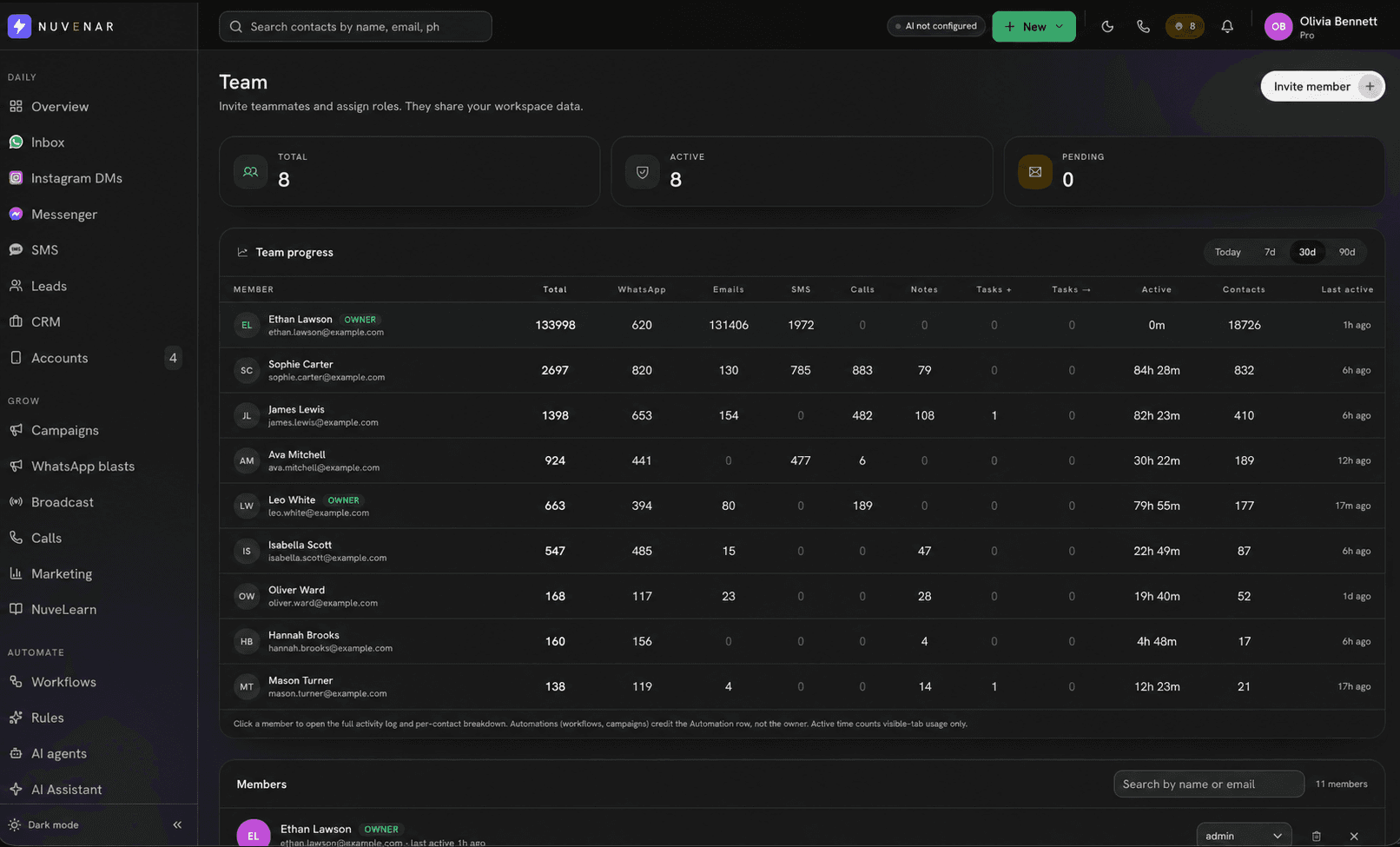Click the Active stat card
Screen dimensions: 1400x847
[802, 171]
